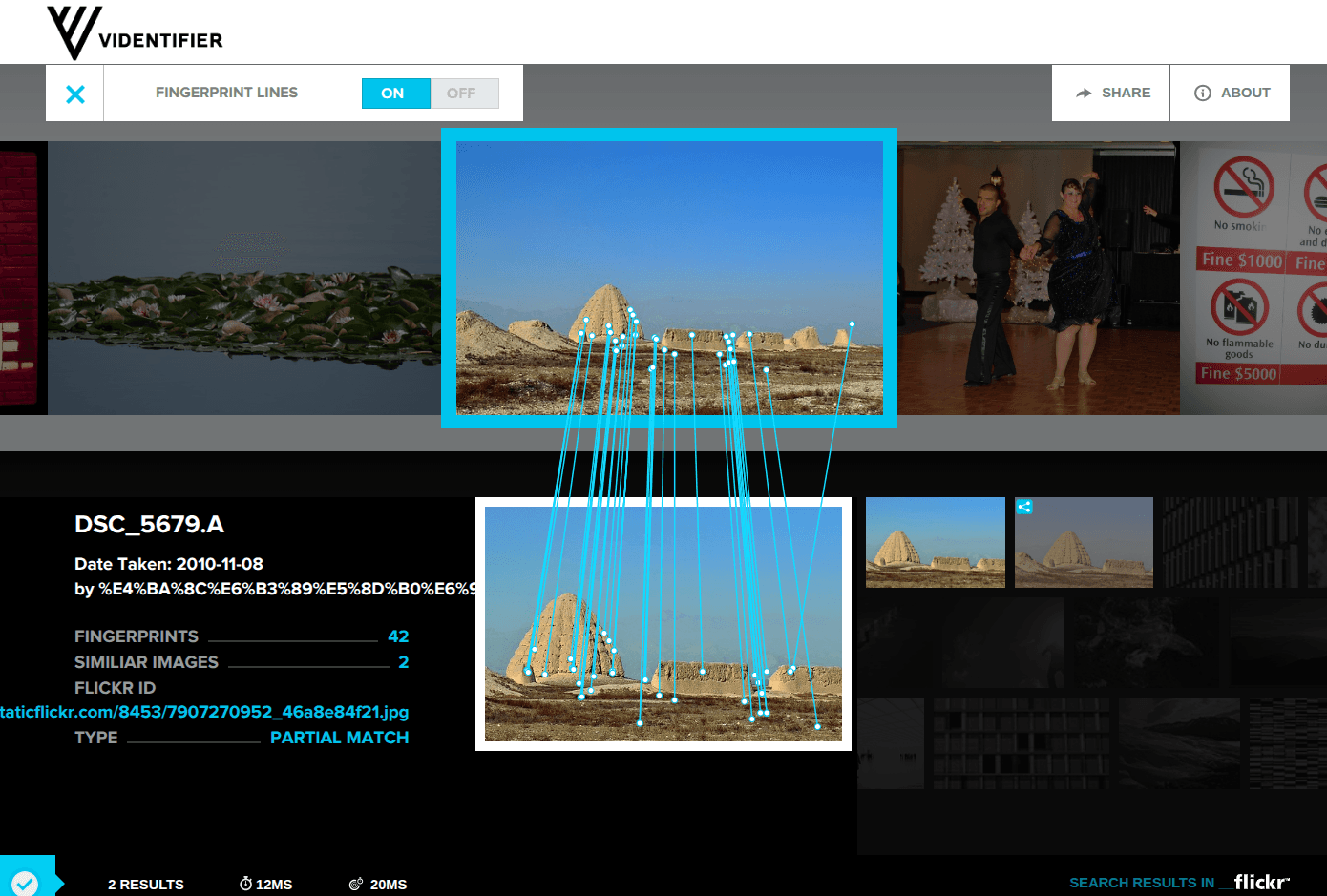Click the circled info icon next to ABOUT
This screenshot has height=896, width=1327.
(x=1201, y=92)
